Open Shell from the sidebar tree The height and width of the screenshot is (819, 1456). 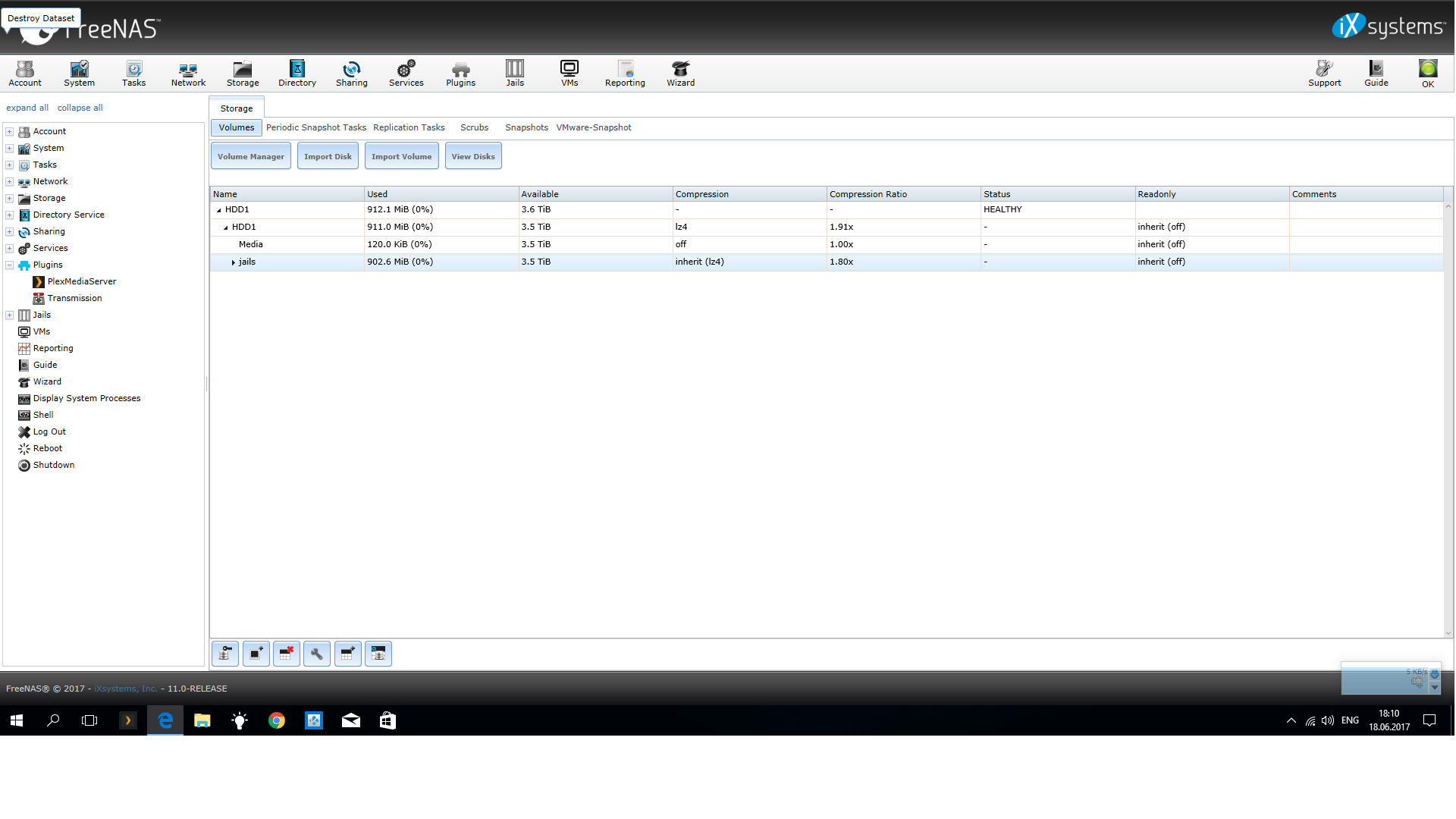pyautogui.click(x=43, y=415)
